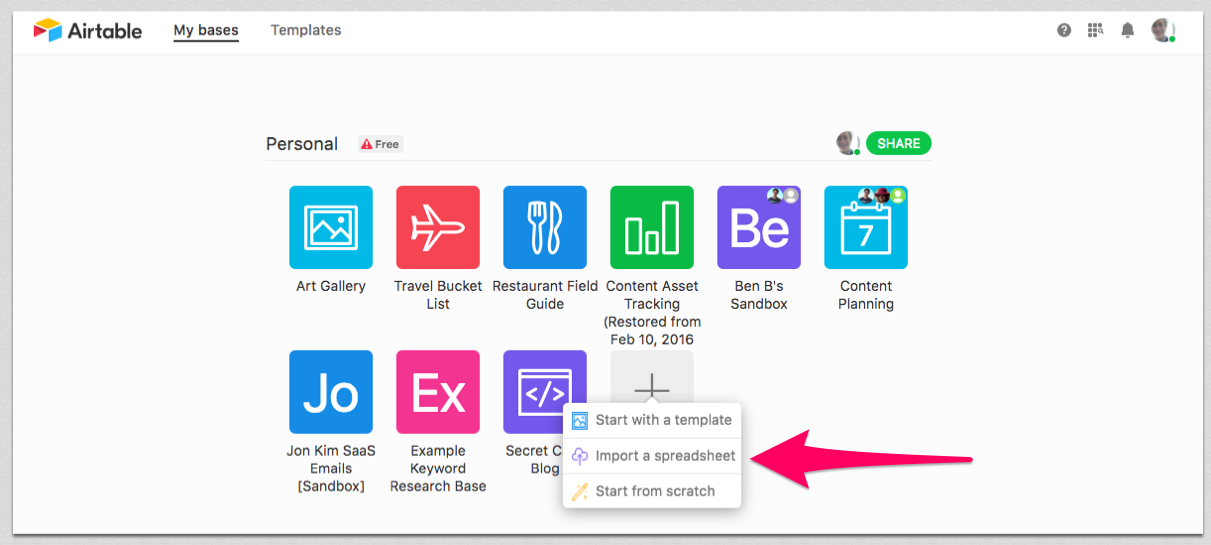Viewport: 1211px width, 545px height.
Task: Open the apps grid icon
Action: (1096, 30)
